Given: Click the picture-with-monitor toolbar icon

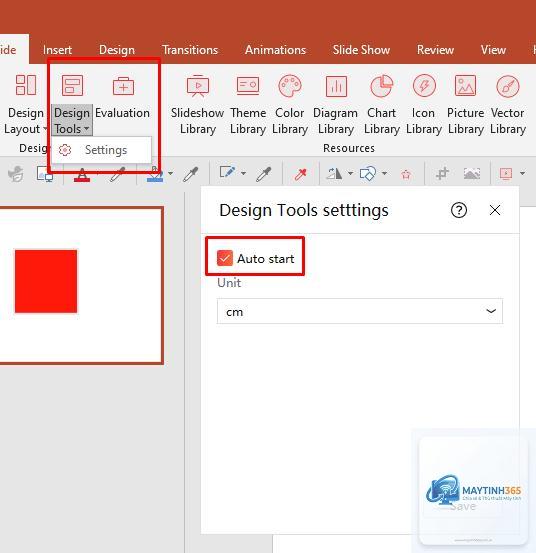Looking at the screenshot, I should tap(45, 174).
